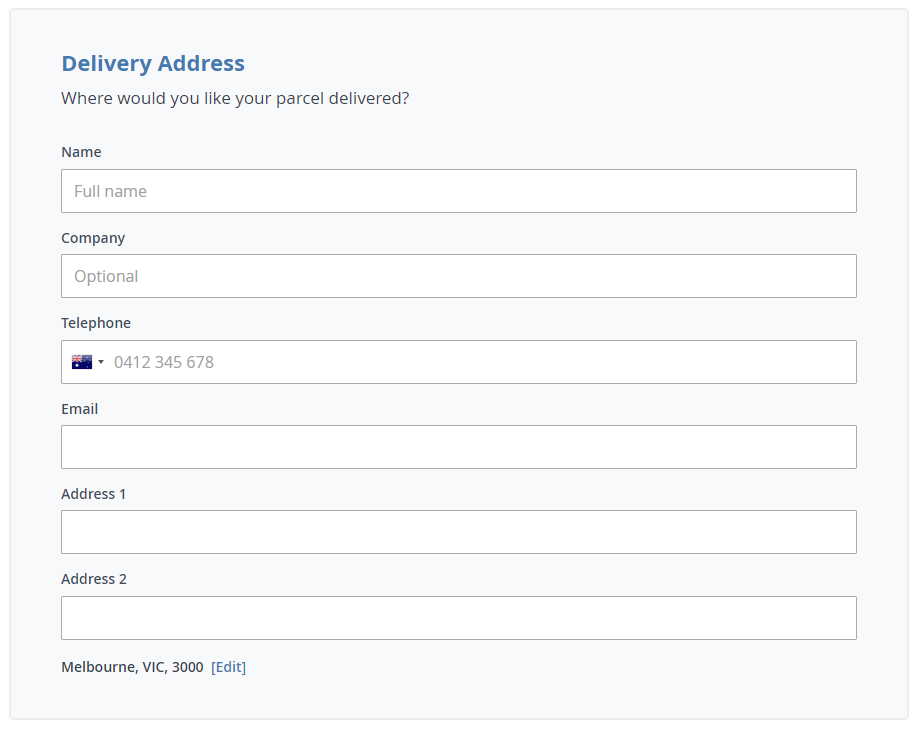This screenshot has width=919, height=732.
Task: Focus the Name input field
Action: coord(458,191)
